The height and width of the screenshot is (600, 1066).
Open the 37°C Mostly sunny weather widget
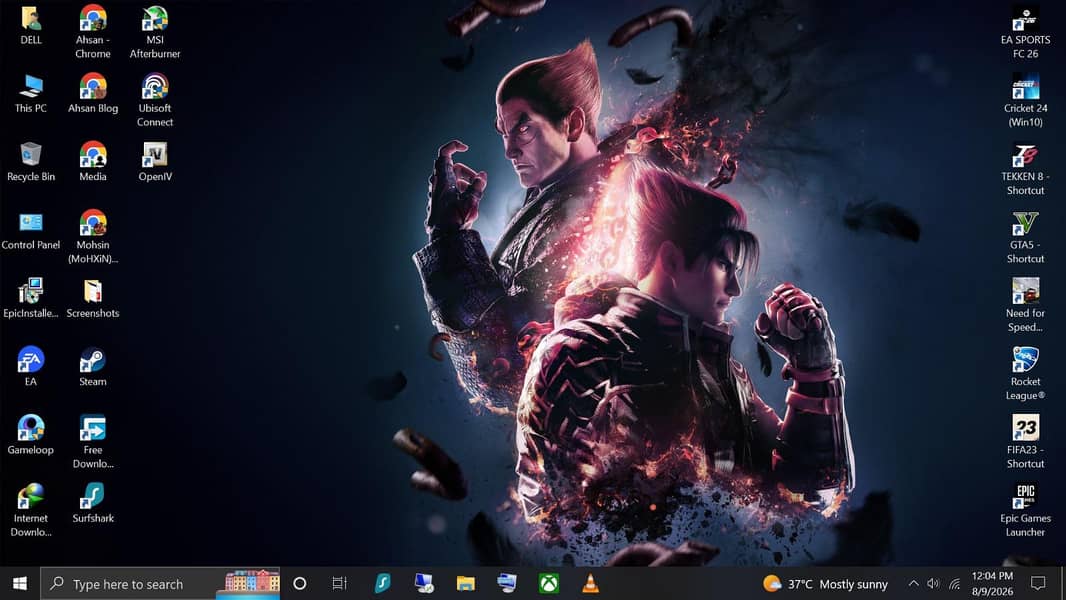click(x=825, y=584)
